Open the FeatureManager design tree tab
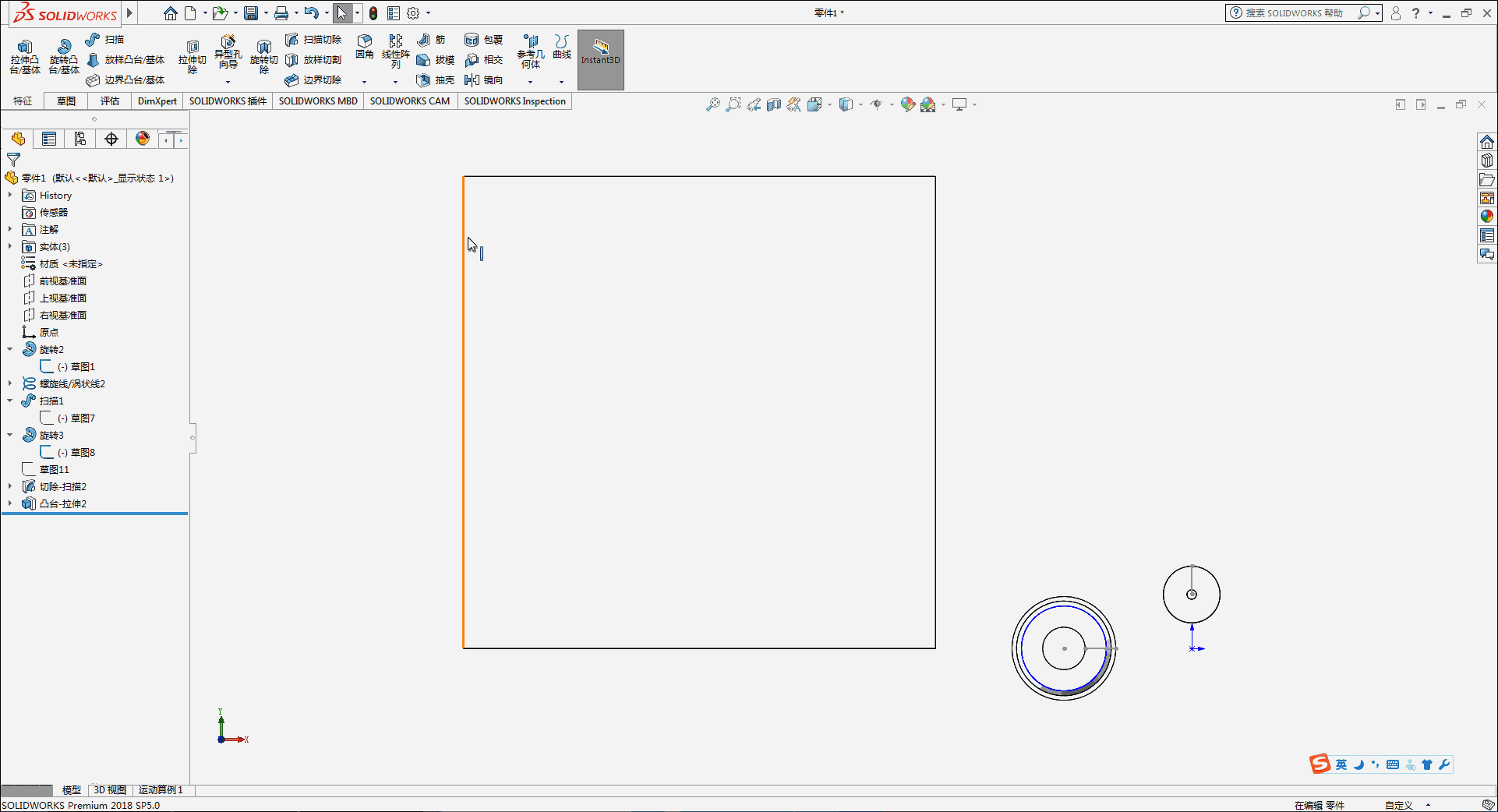The height and width of the screenshot is (812, 1498). tap(18, 139)
